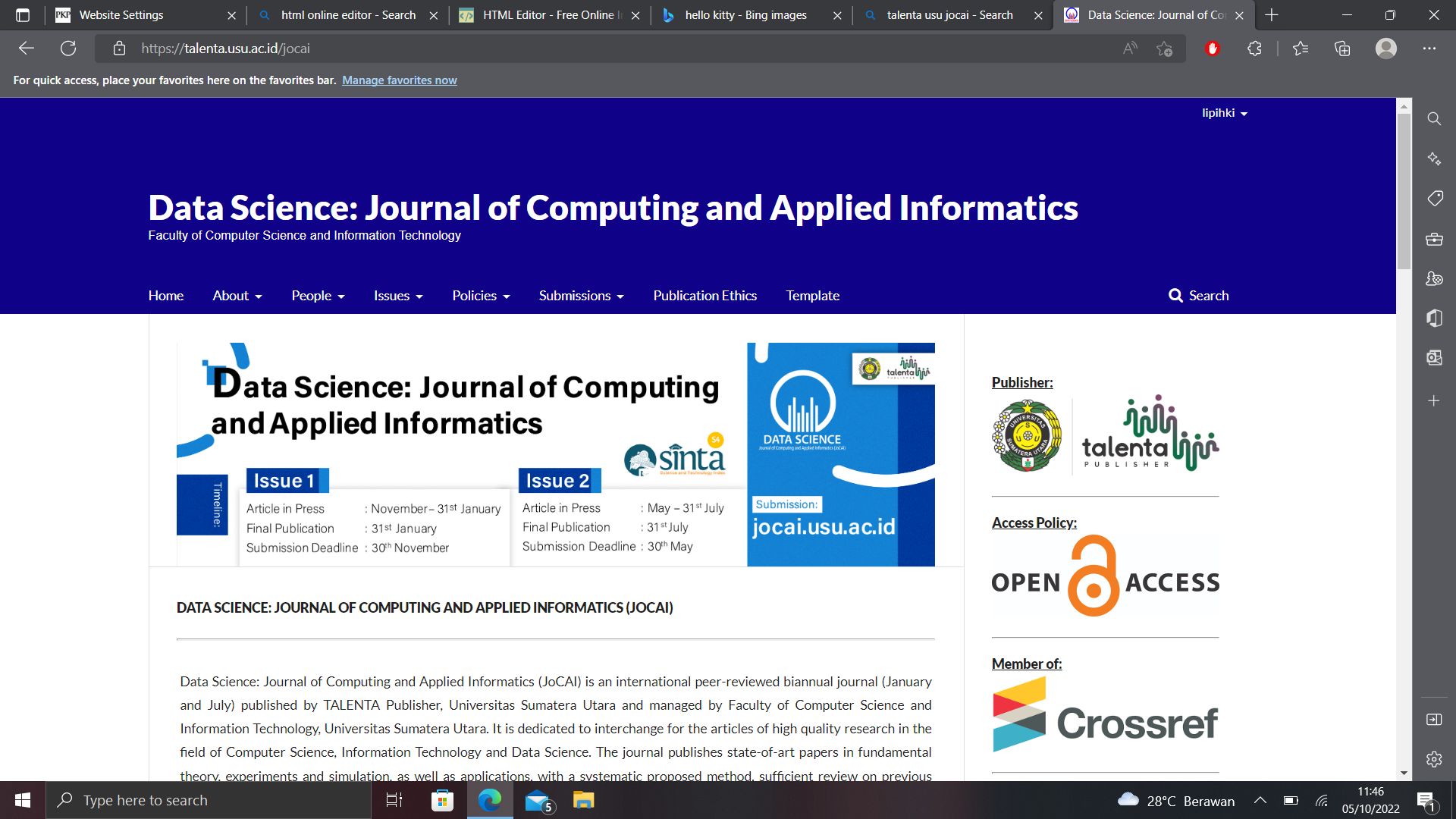
Task: Click the scrollbar down arrow
Action: tap(1404, 773)
